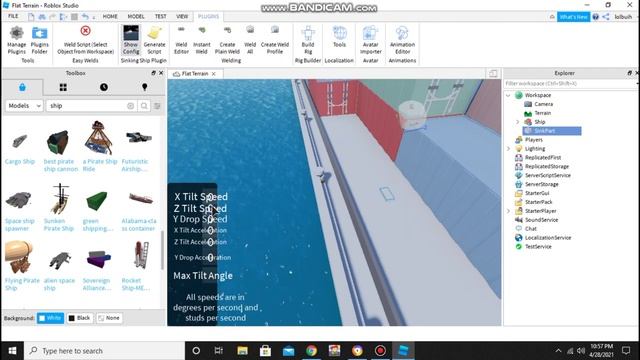Switch to the HOME ribbon tab
640x360 pixels.
click(x=110, y=16)
